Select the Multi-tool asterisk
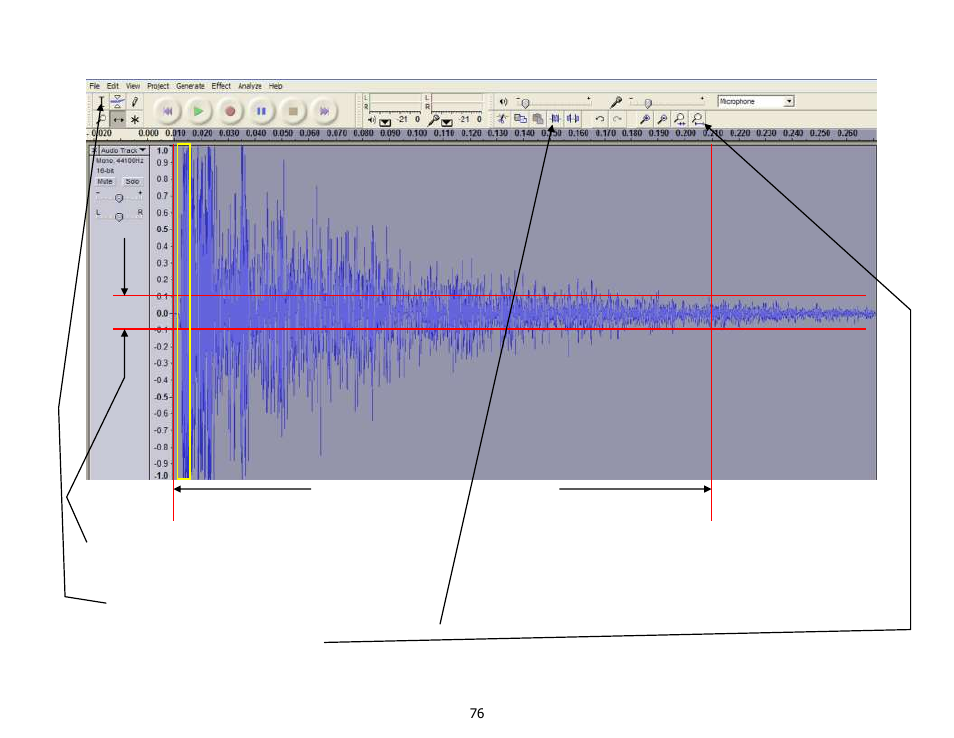Image resolution: width=954 pixels, height=738 pixels. click(x=134, y=119)
